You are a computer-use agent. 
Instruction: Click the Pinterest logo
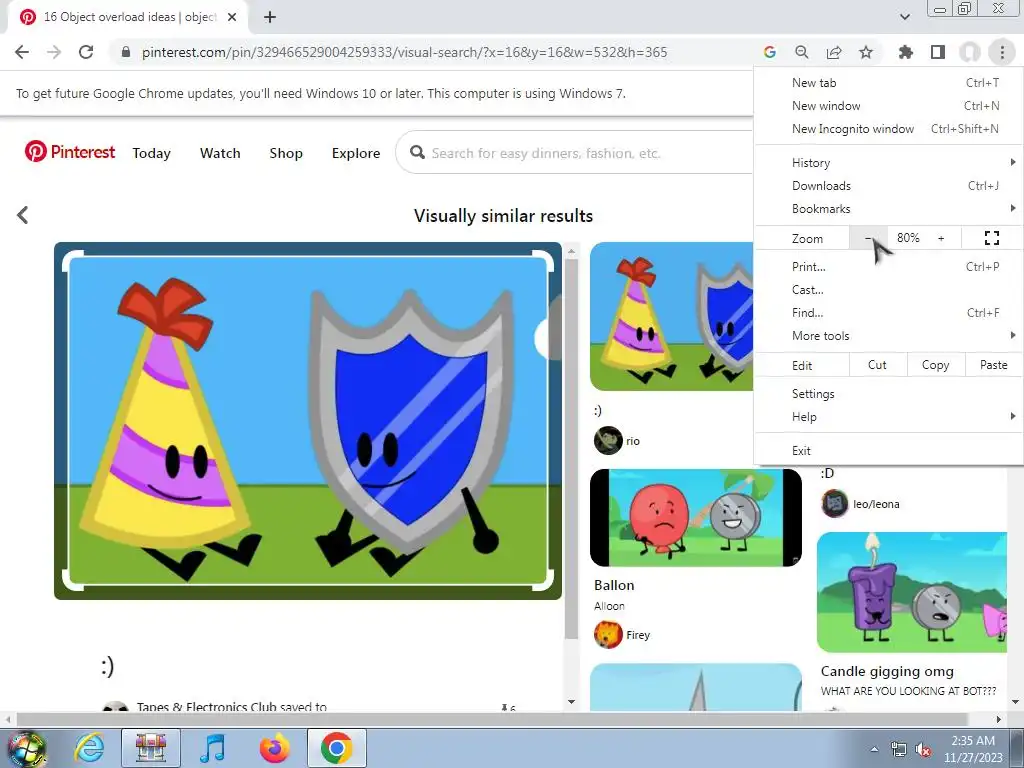click(x=70, y=152)
